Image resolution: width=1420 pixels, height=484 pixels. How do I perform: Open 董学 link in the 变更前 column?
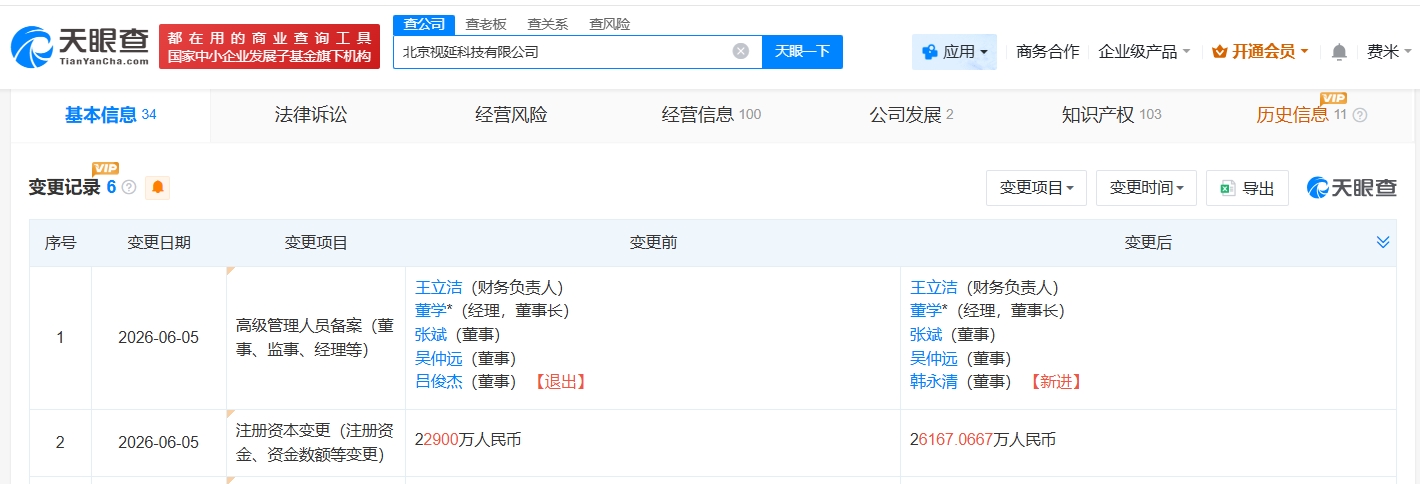tap(430, 311)
